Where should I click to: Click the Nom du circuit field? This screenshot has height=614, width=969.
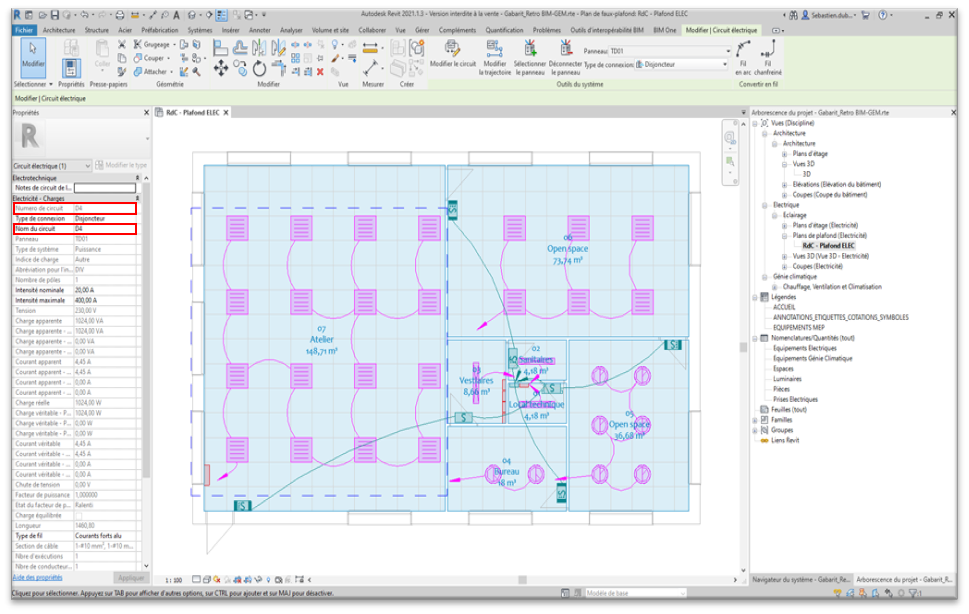pos(104,229)
